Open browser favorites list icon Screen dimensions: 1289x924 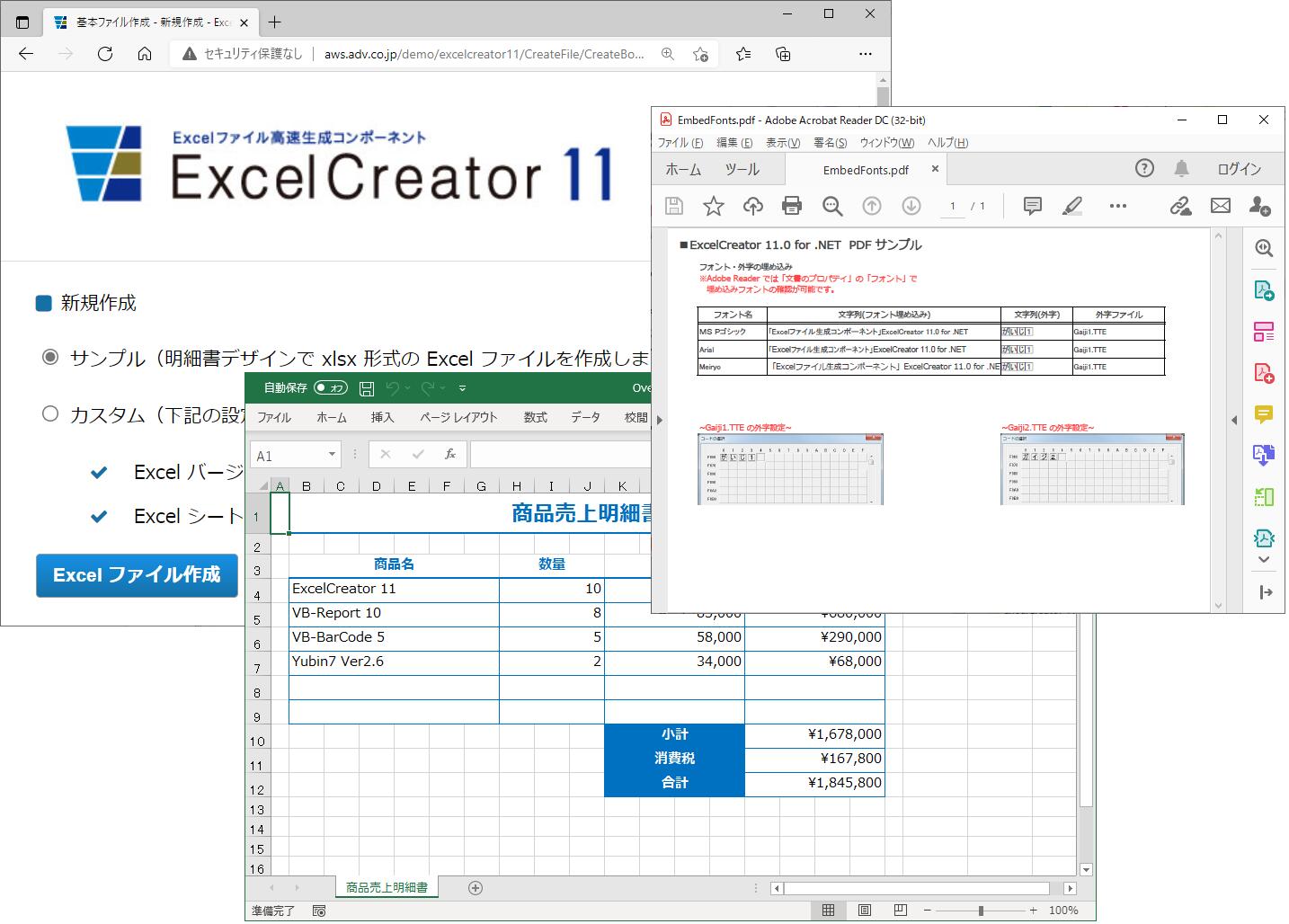click(743, 54)
